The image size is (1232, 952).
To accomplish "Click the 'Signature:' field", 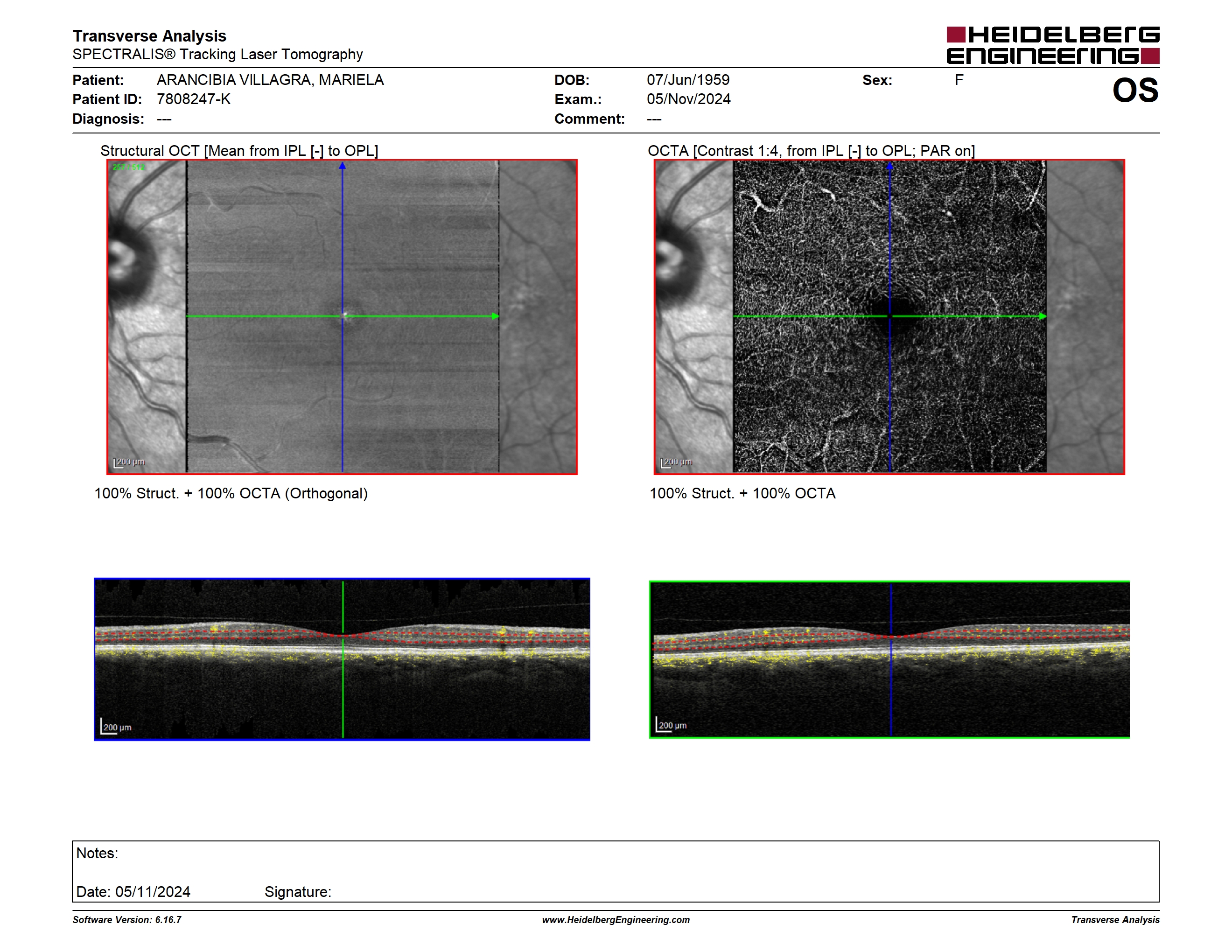I will (298, 892).
